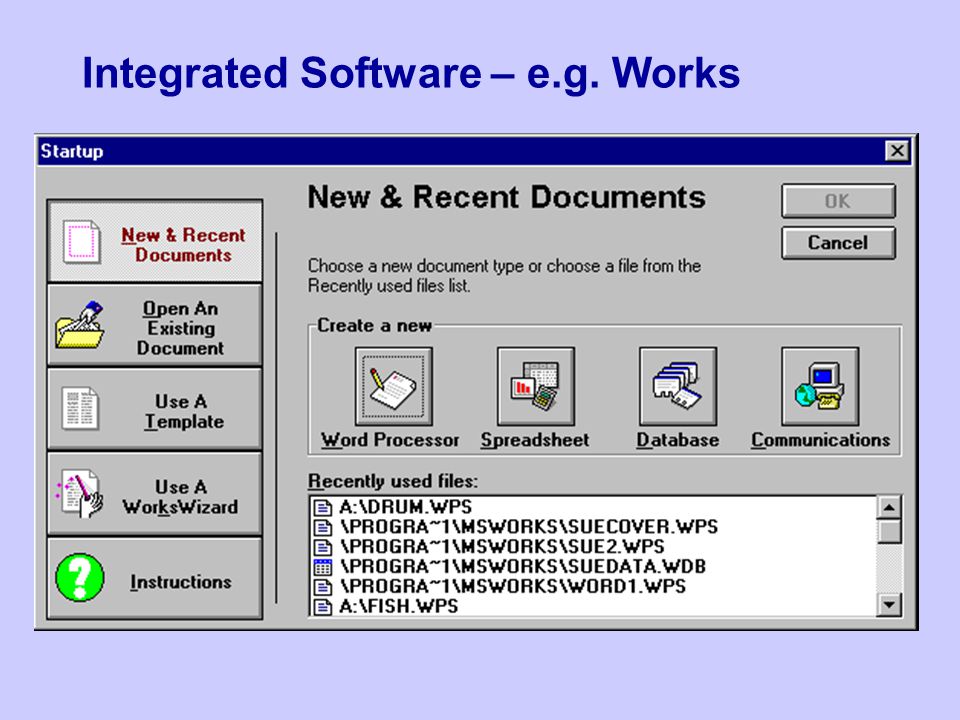Create a new Database icon
The width and height of the screenshot is (960, 720).
[x=678, y=386]
